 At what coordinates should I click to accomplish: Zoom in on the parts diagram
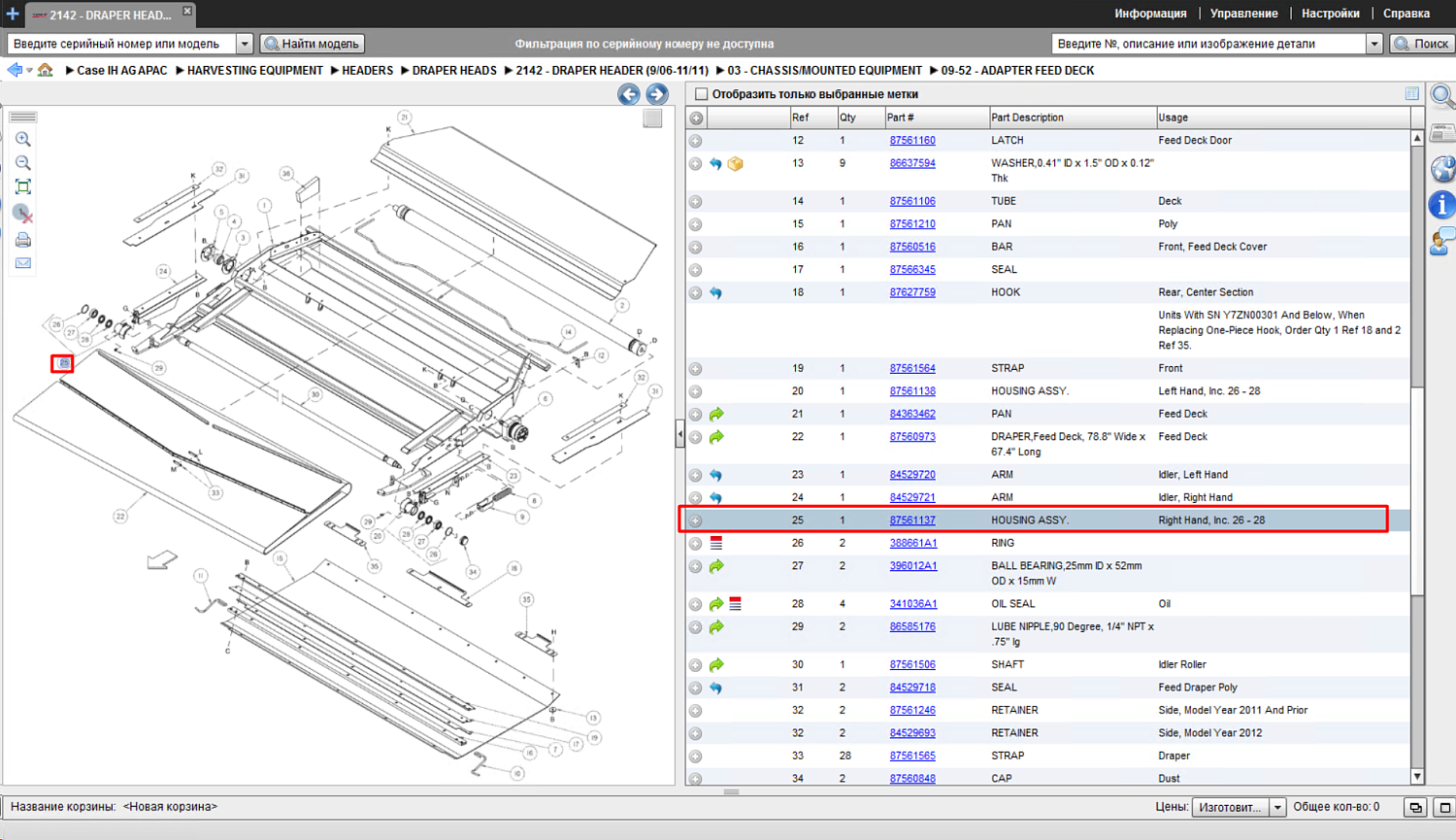(23, 139)
